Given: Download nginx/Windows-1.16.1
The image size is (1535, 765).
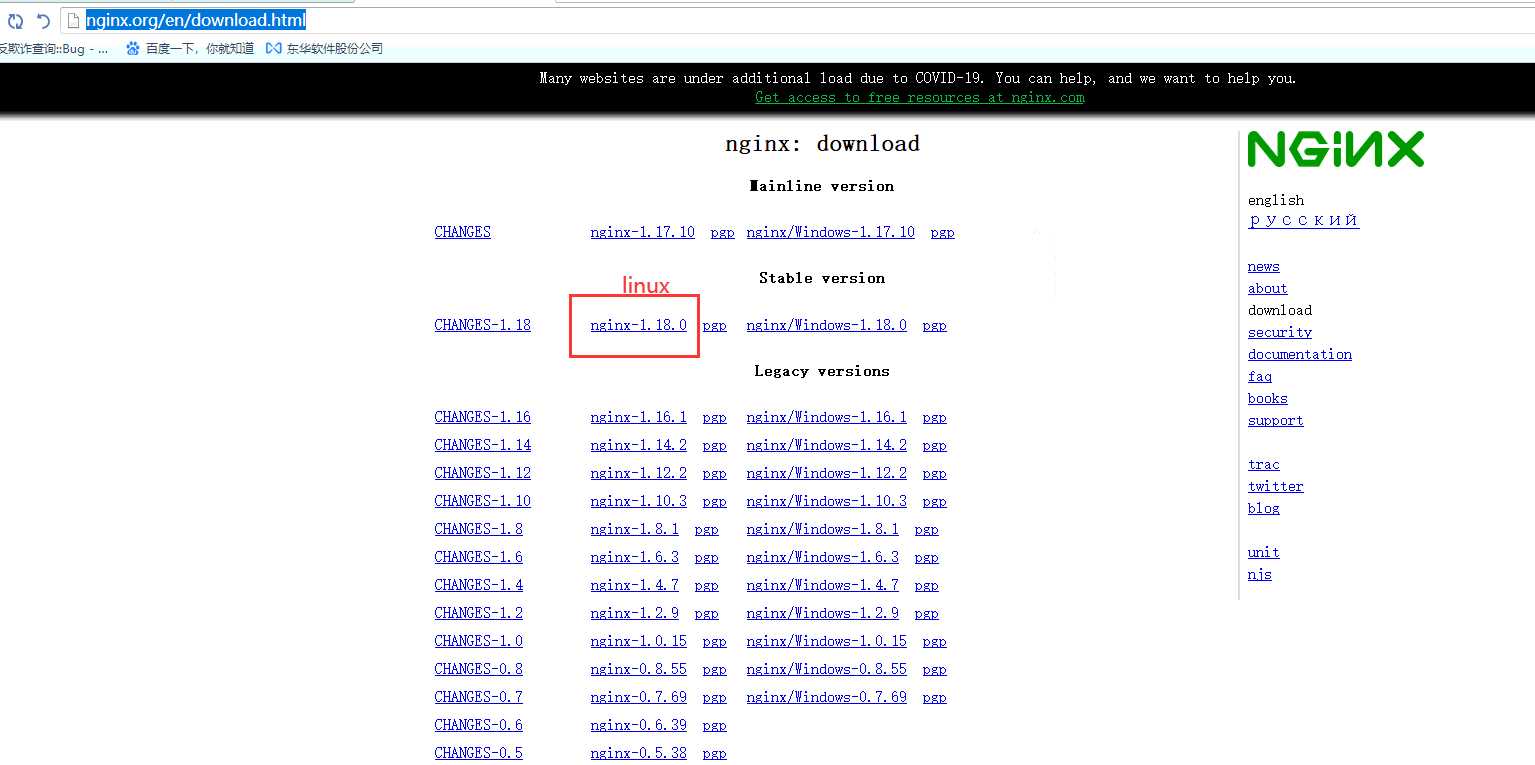Looking at the screenshot, I should click(x=826, y=417).
